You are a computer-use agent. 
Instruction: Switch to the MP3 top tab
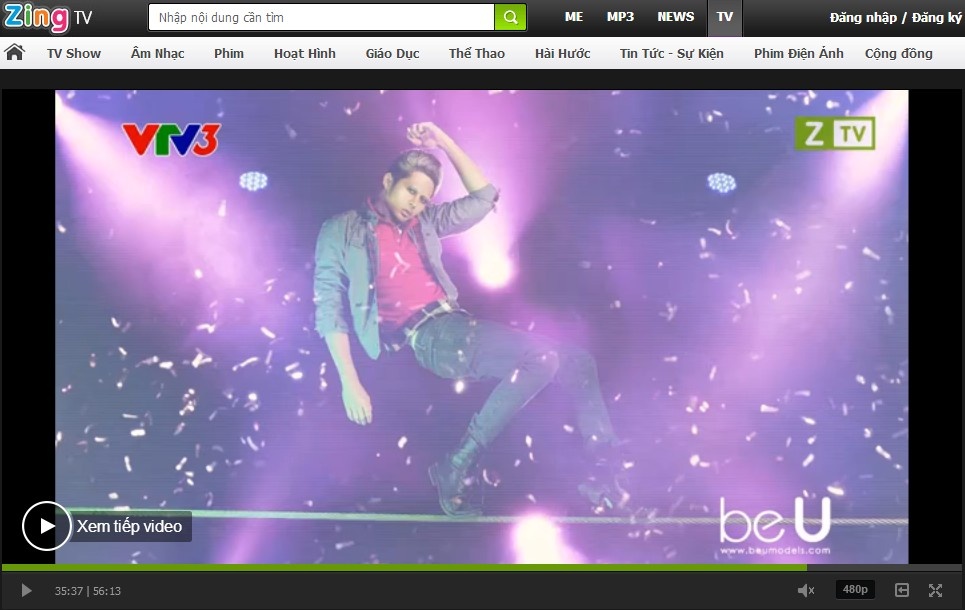coord(620,17)
